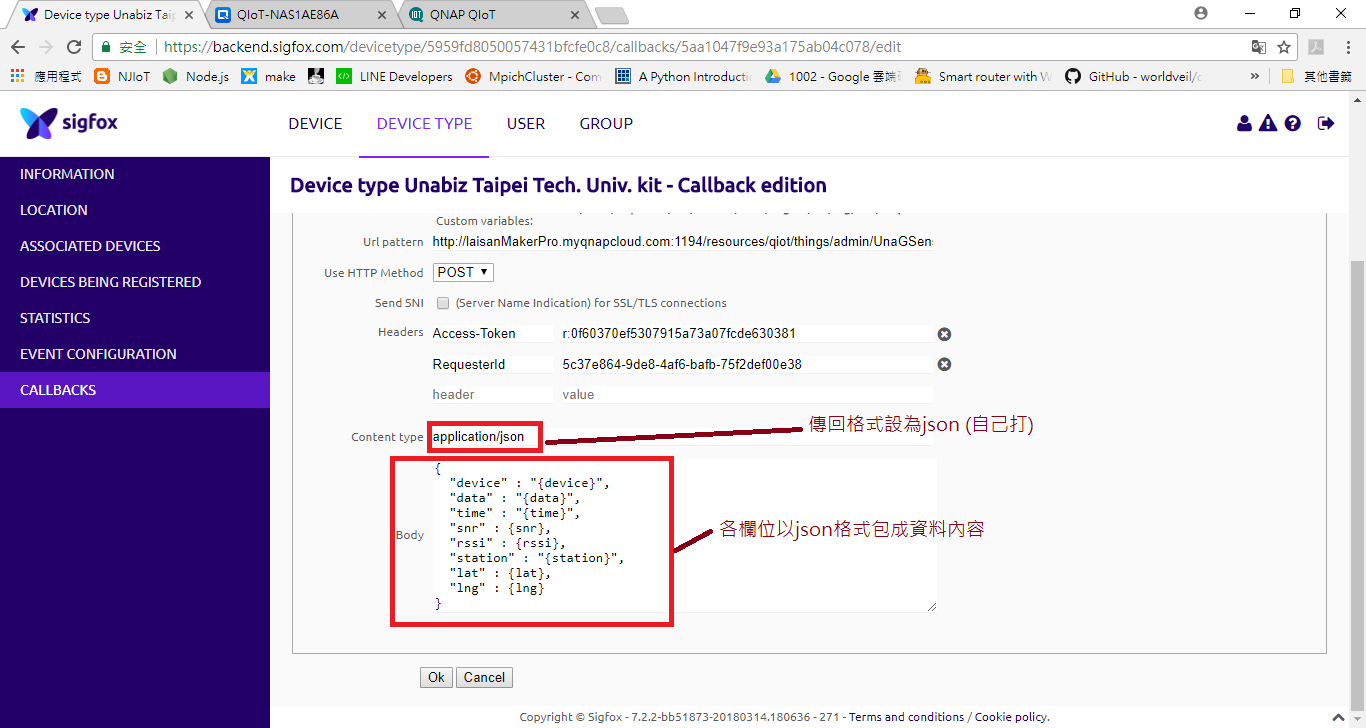This screenshot has height=728, width=1366.
Task: Bookmark this page with the star
Action: (1284, 47)
